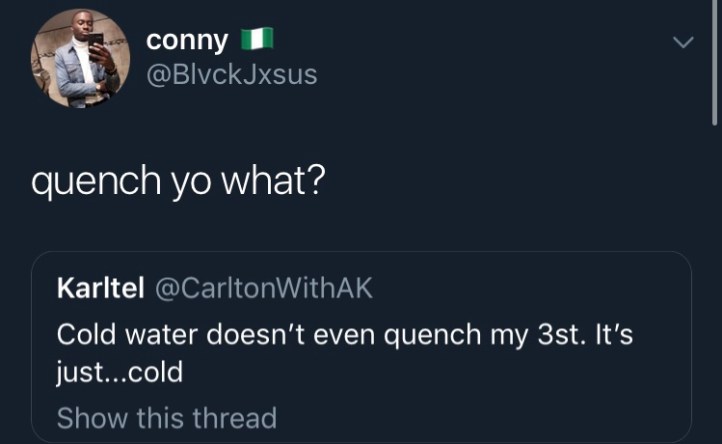Open the tweet options chevron arrow
This screenshot has height=444, width=722.
click(x=683, y=42)
